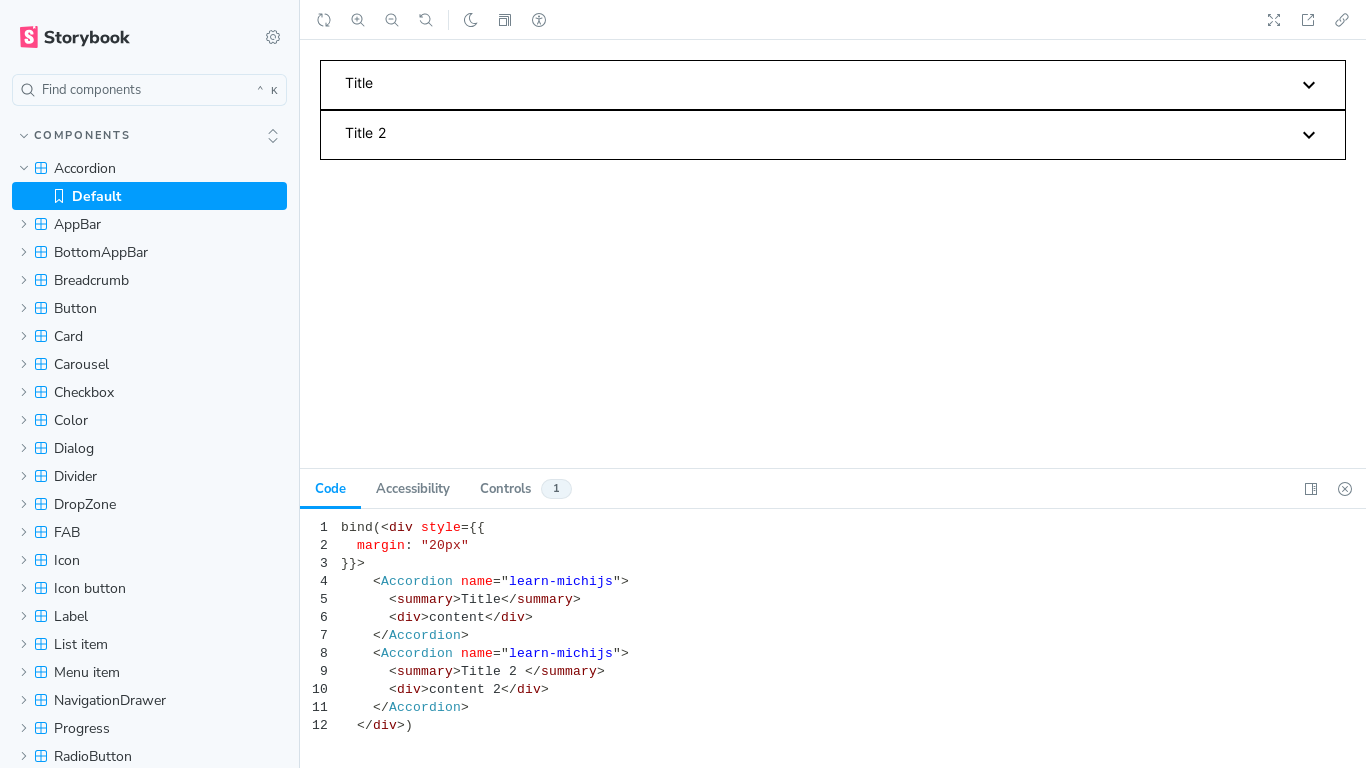Click the AppBar component grid icon

[x=41, y=224]
